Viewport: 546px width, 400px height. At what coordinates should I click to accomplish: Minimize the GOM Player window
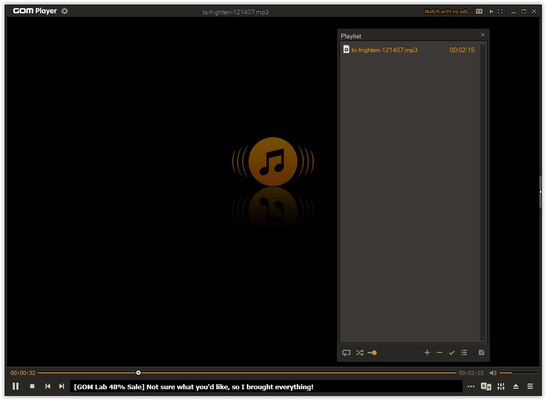click(513, 12)
